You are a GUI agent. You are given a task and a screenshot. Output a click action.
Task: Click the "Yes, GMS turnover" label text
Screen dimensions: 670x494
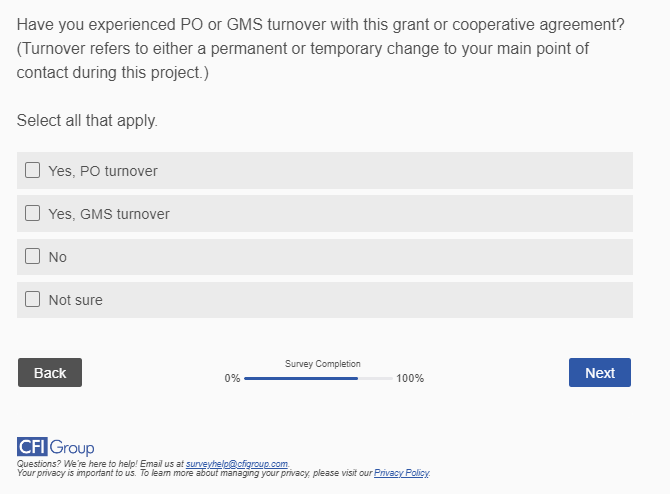click(x=109, y=214)
